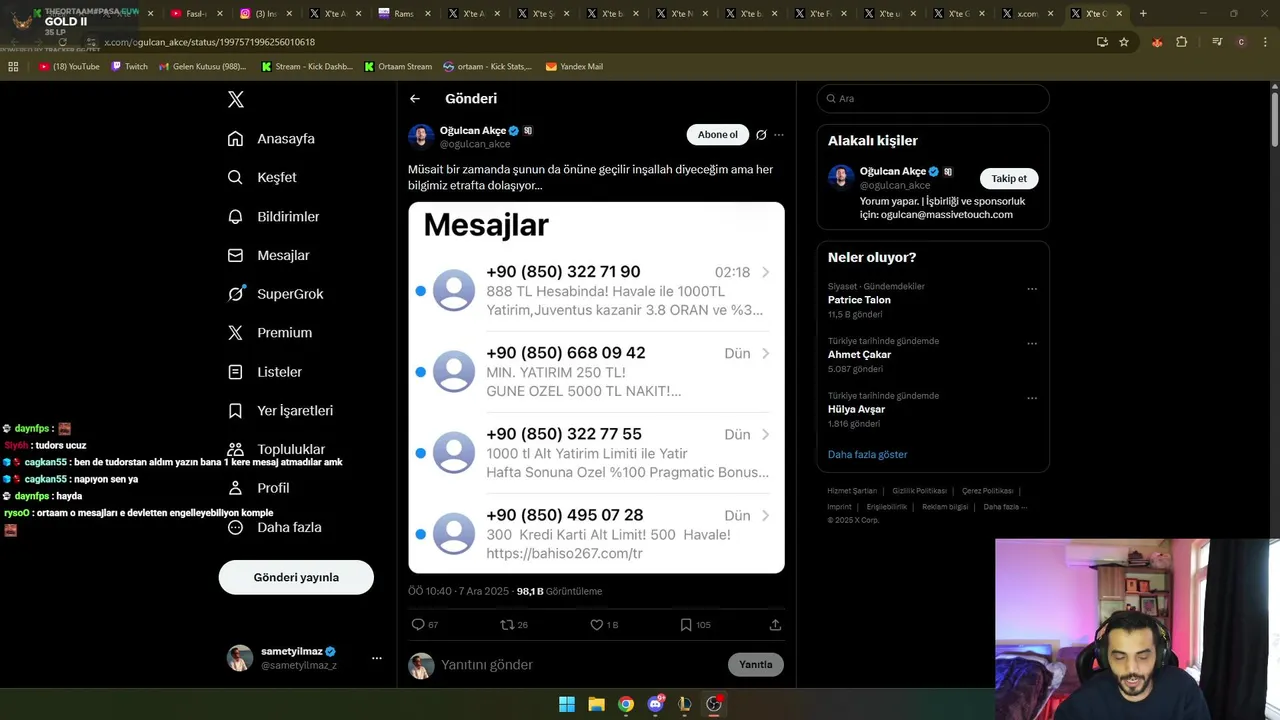Open Discord from the taskbar
This screenshot has width=1280, height=720.
click(655, 704)
